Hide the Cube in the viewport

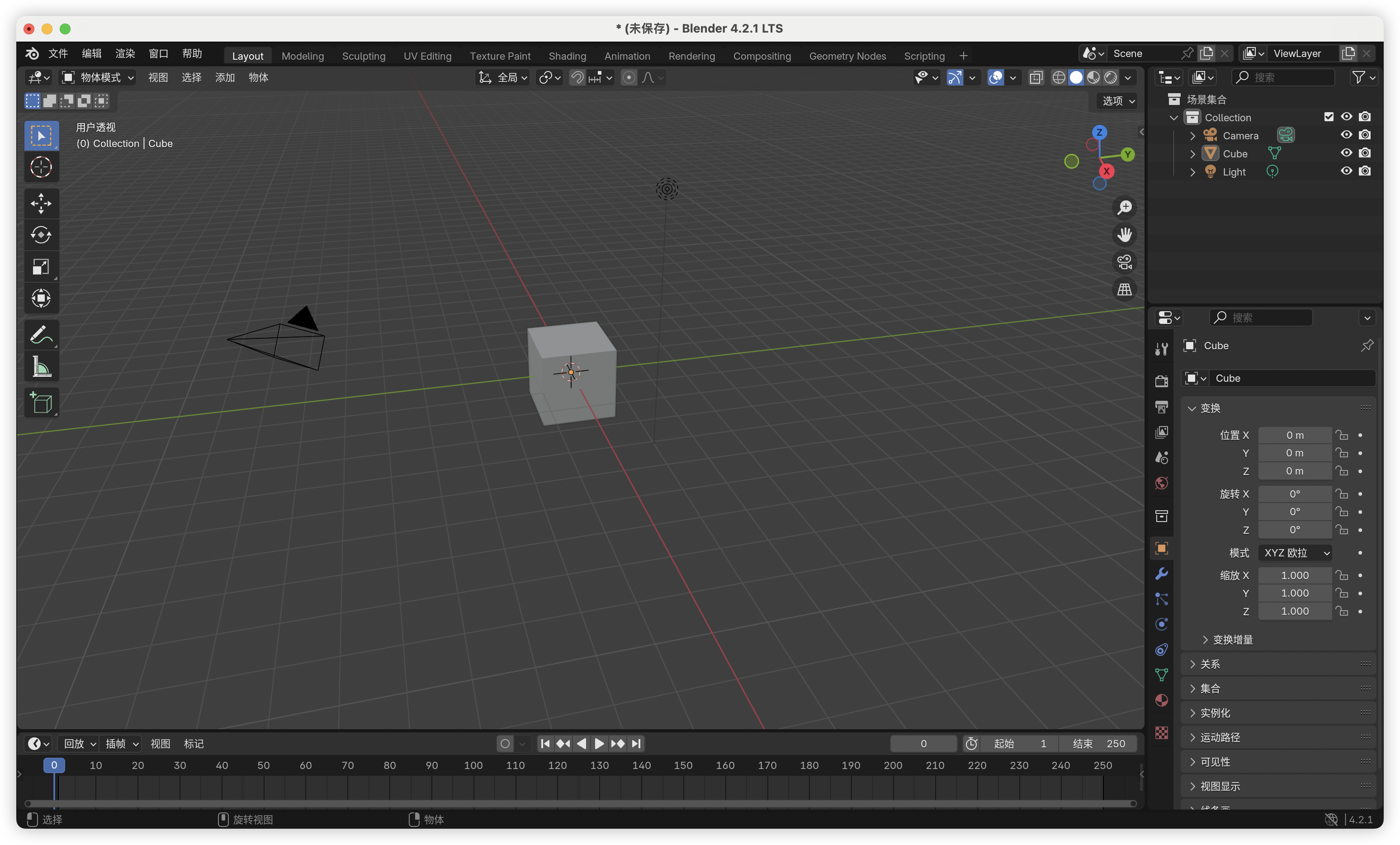[1346, 153]
